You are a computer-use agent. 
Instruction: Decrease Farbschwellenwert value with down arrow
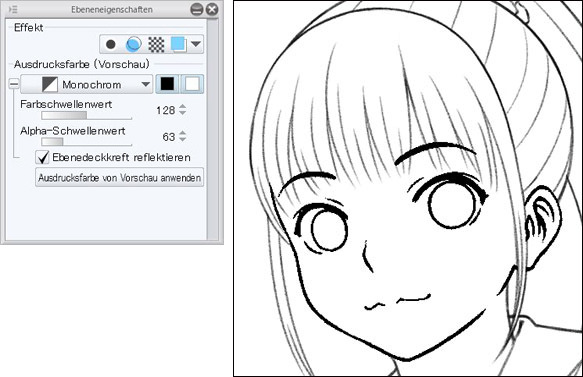(183, 113)
